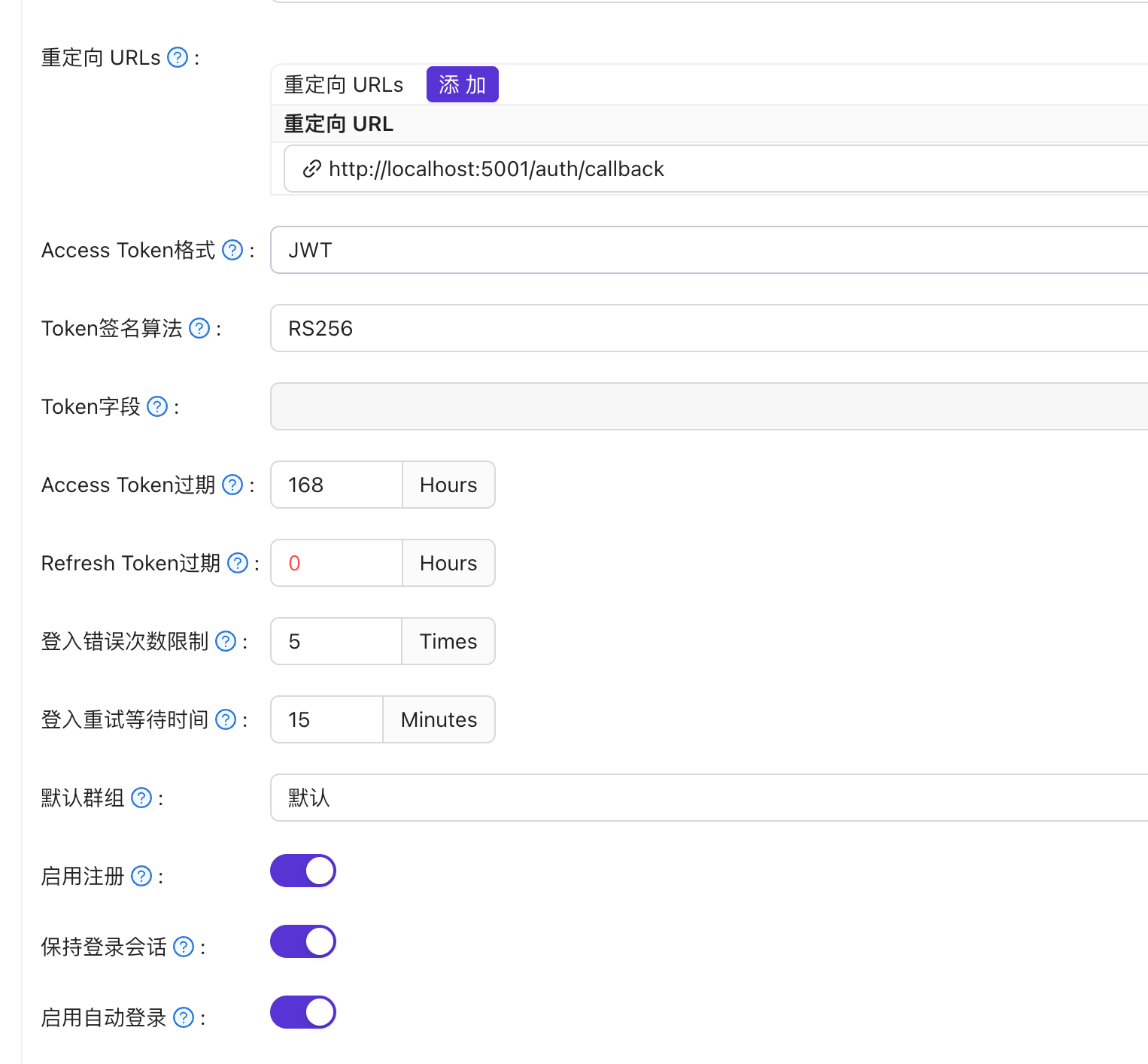Open help icon beside 重定向 URLs label
The width and height of the screenshot is (1148, 1064).
[178, 57]
